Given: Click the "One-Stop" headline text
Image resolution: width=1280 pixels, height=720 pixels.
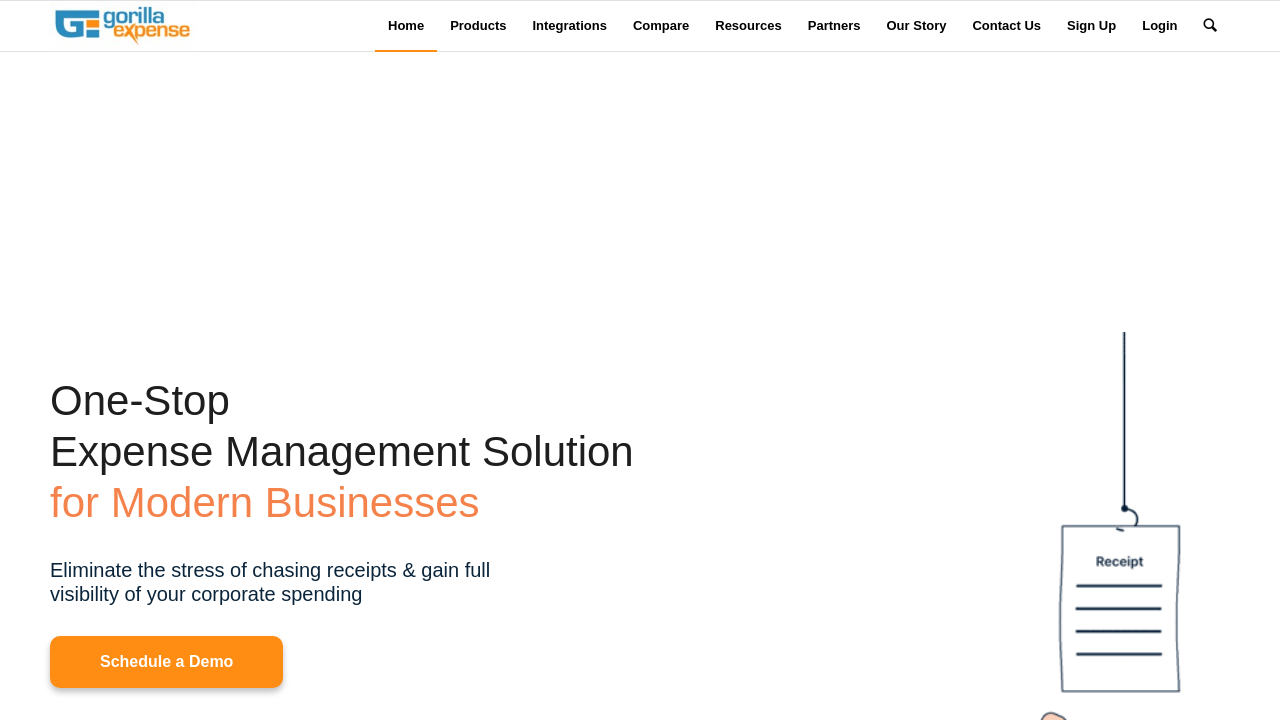Looking at the screenshot, I should point(140,401).
